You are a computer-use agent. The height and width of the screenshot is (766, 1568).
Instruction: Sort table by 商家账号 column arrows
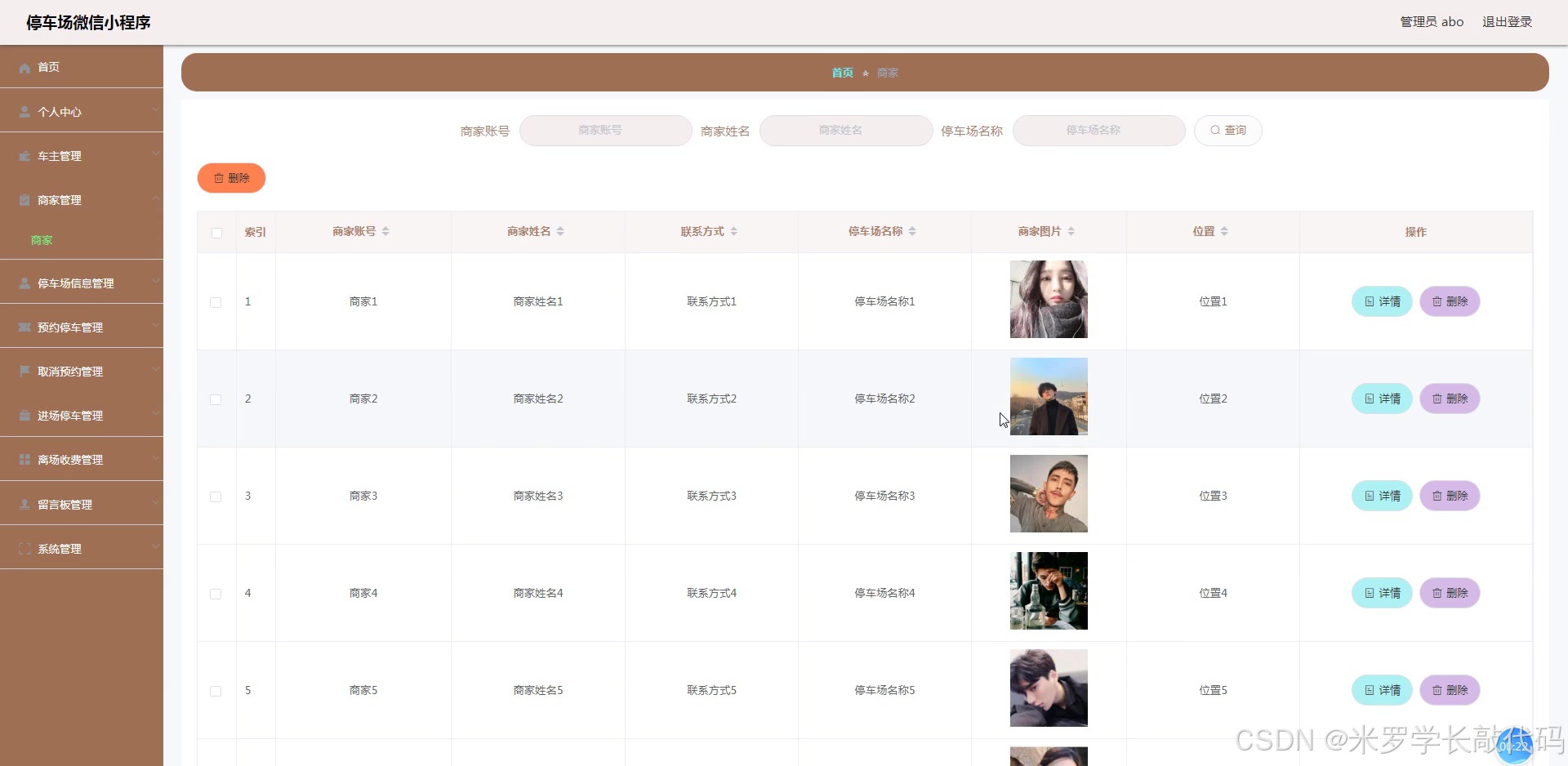click(x=385, y=232)
